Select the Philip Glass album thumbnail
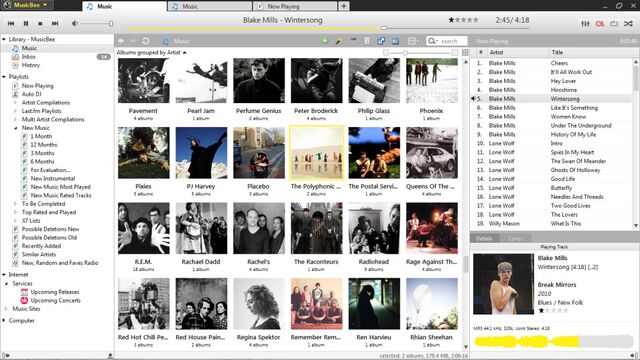640x360 pixels. click(374, 80)
